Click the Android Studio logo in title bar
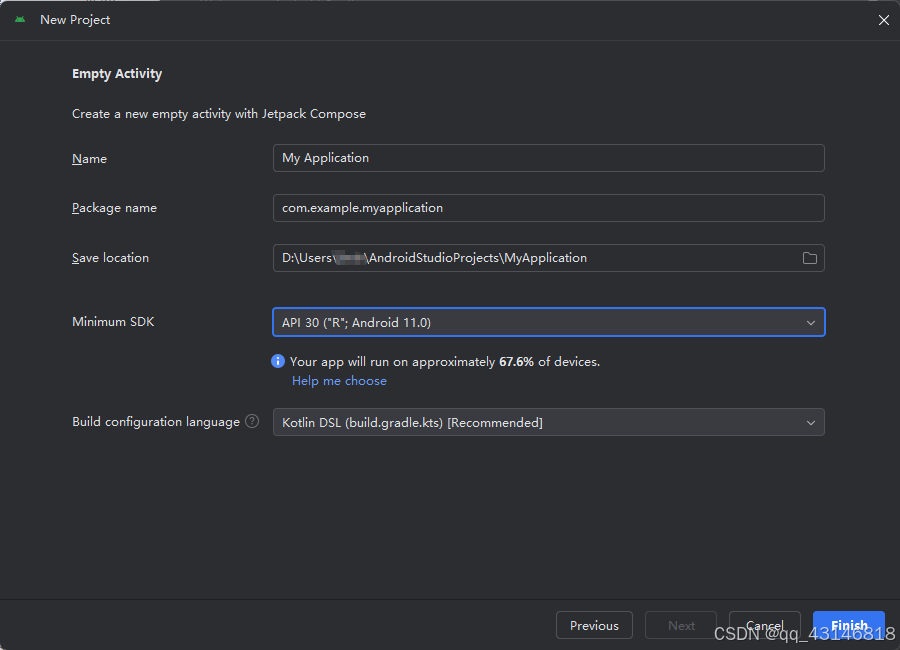This screenshot has width=900, height=650. [21, 19]
